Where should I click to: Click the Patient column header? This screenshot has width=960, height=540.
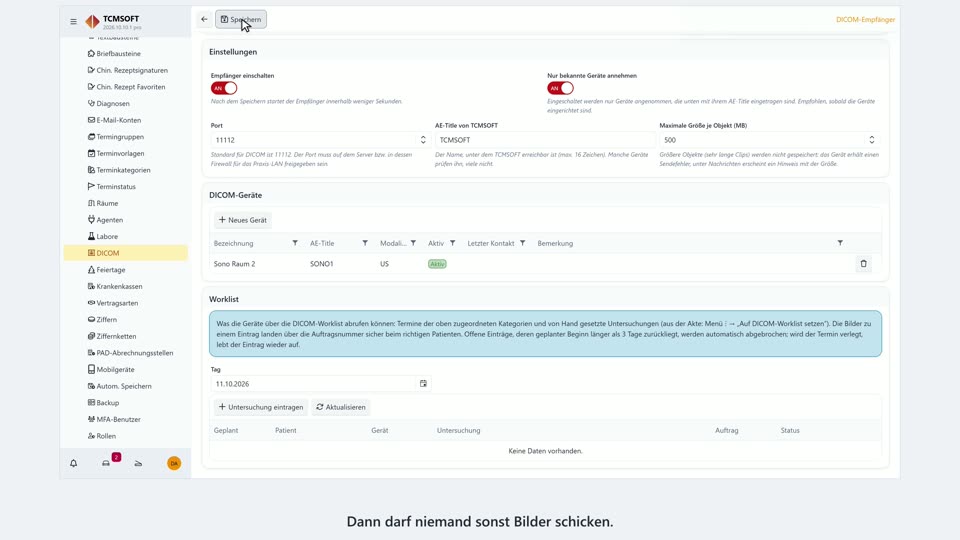point(286,430)
